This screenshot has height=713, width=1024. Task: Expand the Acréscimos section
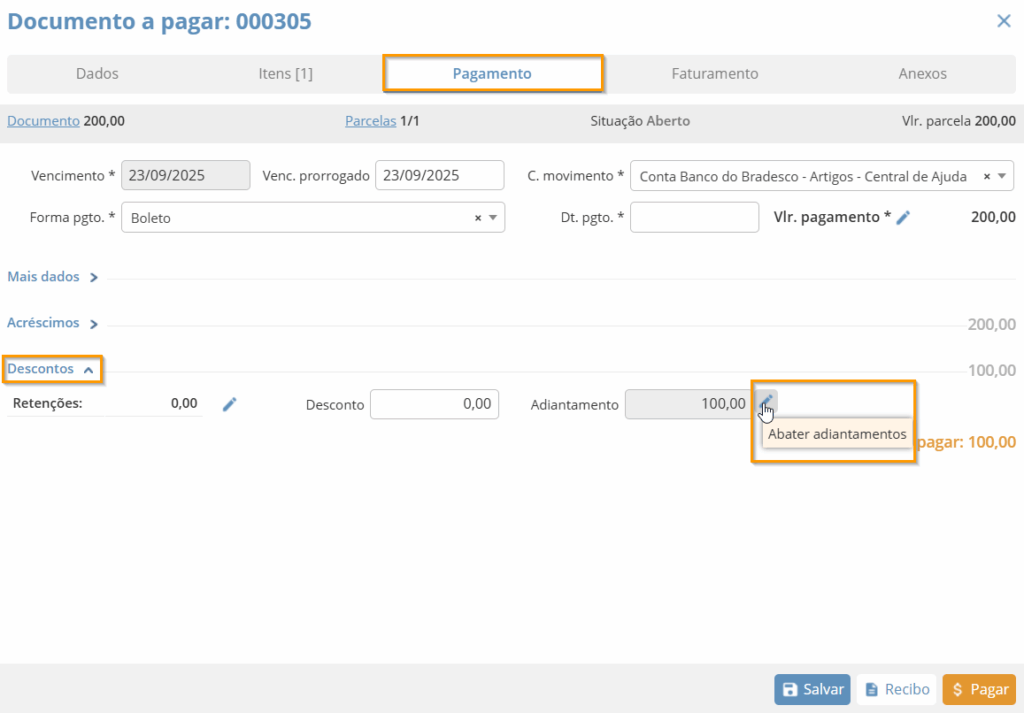(x=53, y=324)
